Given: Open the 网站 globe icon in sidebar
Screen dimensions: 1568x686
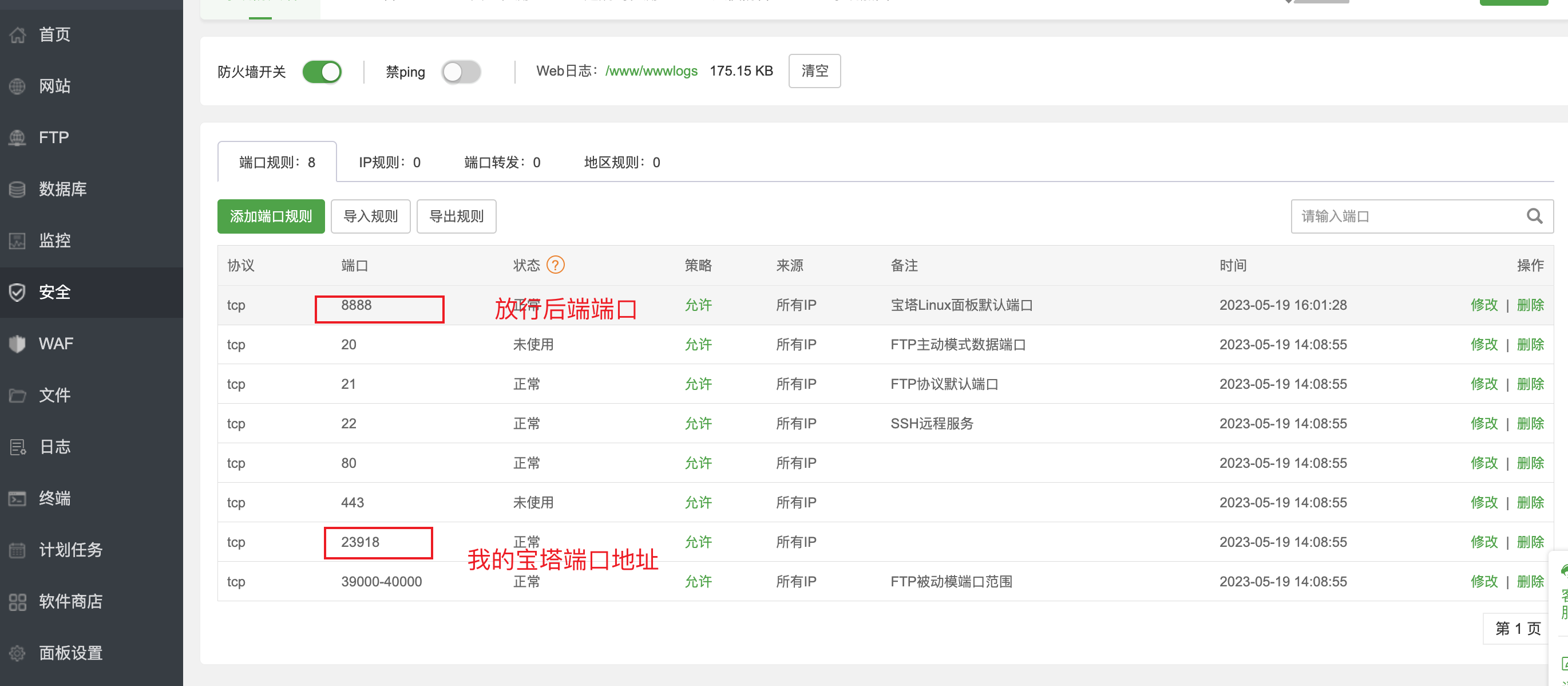Looking at the screenshot, I should (18, 86).
